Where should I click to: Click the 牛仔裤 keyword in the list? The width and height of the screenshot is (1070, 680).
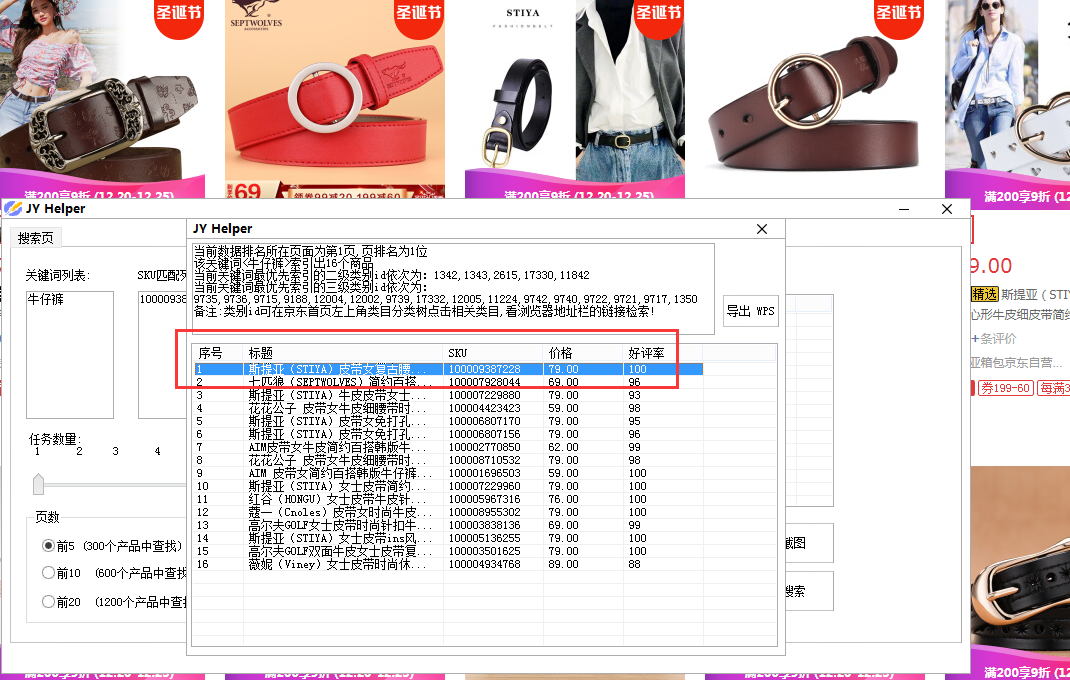[x=46, y=299]
